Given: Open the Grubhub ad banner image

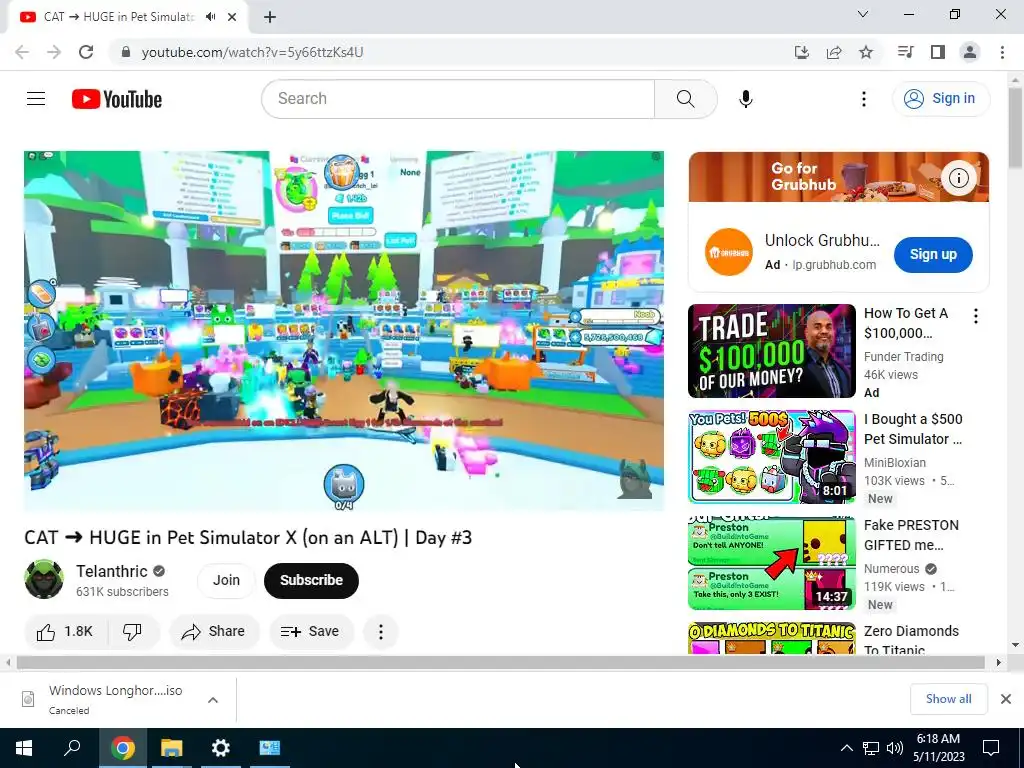Looking at the screenshot, I should tap(839, 176).
